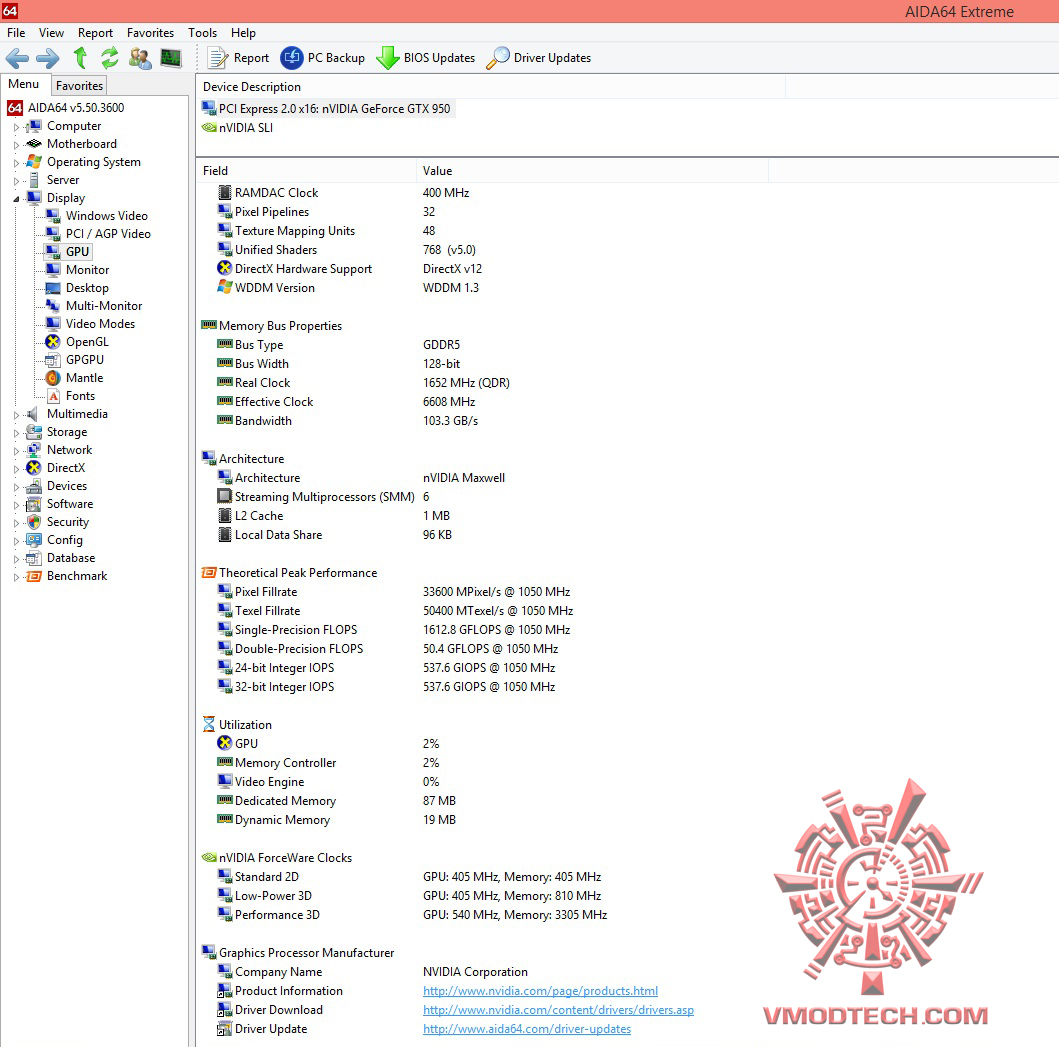Open the aida64.com driver-updates link

point(527,1029)
